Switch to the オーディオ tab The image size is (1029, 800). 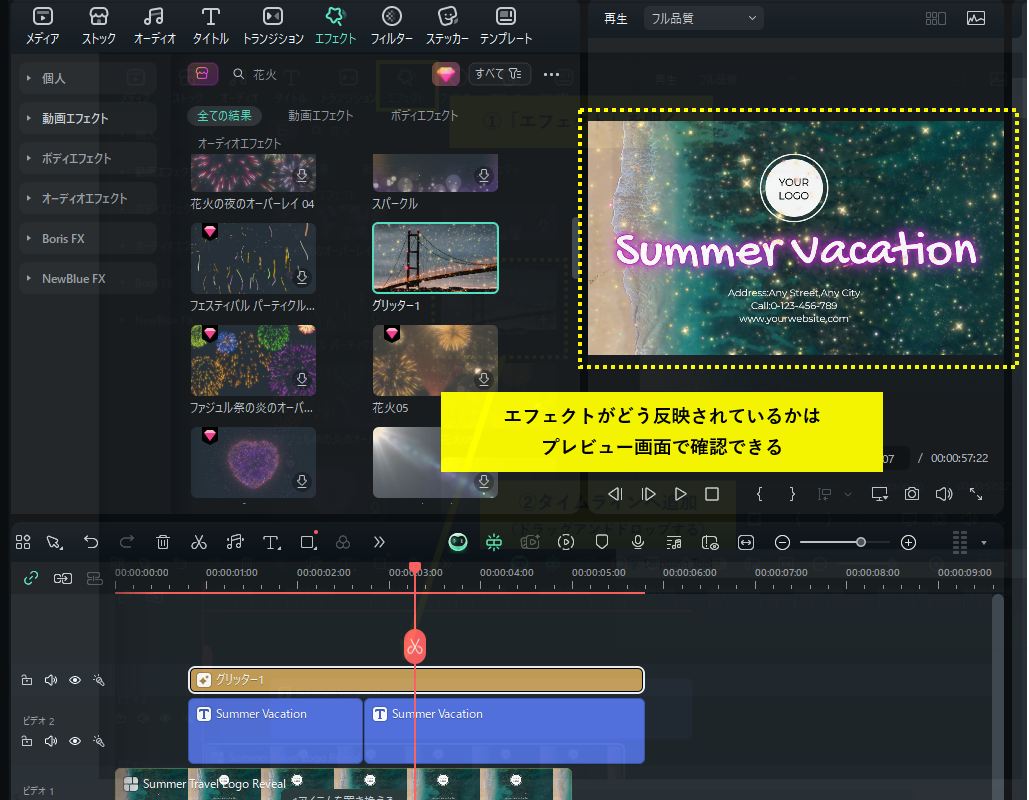pos(154,26)
